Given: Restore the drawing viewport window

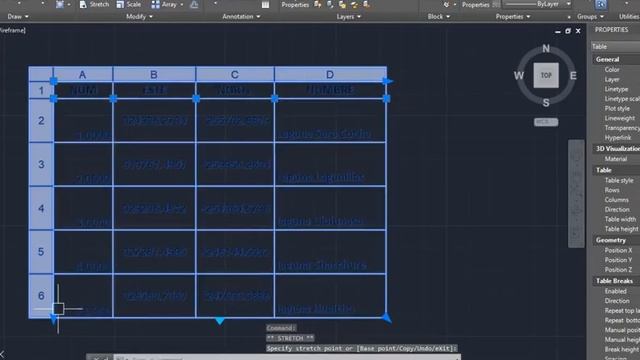Looking at the screenshot, I should click(568, 31).
